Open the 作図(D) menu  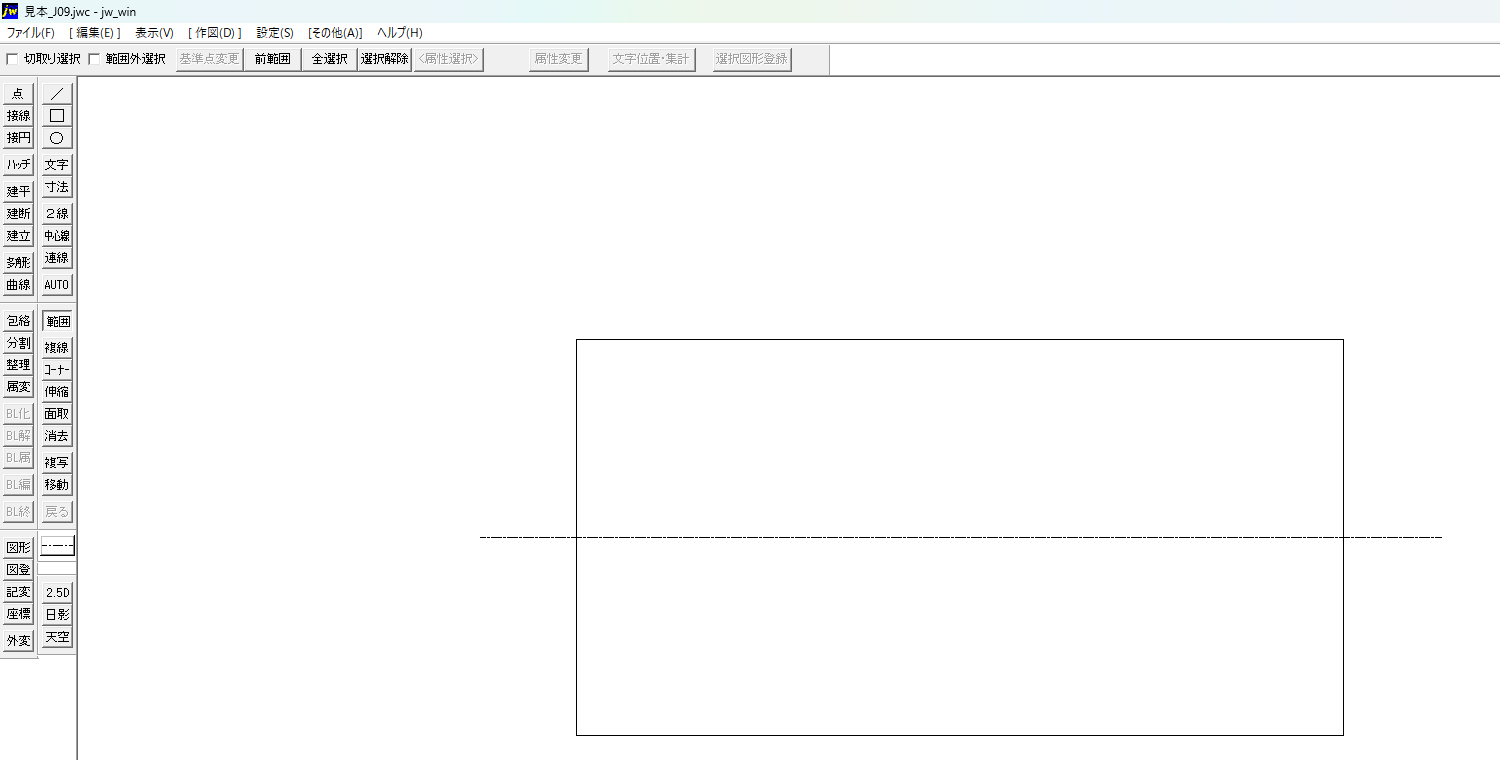click(215, 33)
